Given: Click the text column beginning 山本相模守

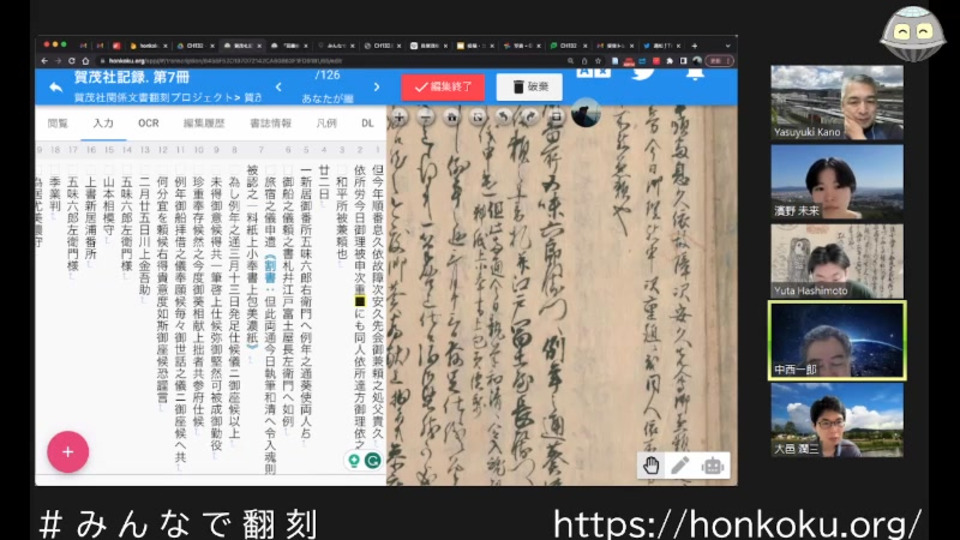Looking at the screenshot, I should pos(109,206).
